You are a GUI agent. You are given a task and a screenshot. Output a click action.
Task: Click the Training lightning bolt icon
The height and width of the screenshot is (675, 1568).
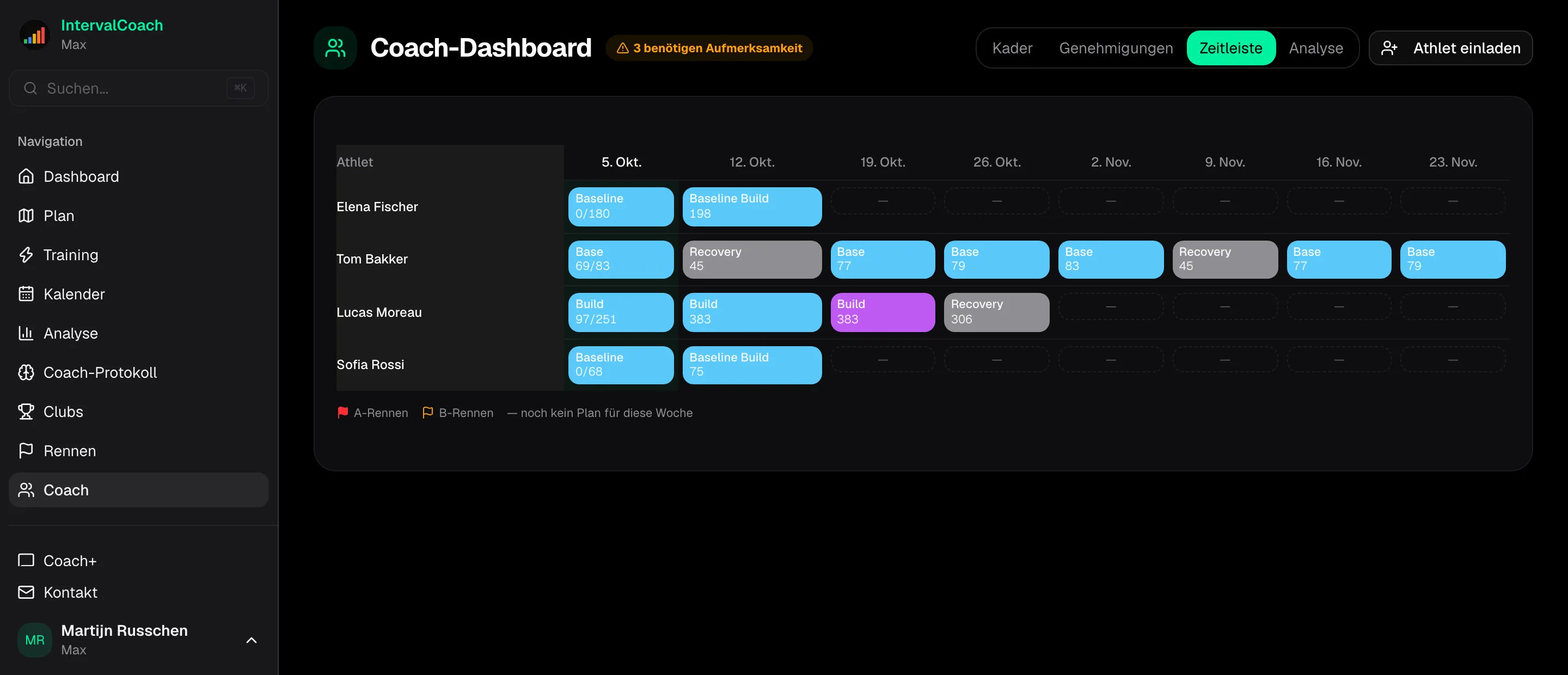(26, 254)
